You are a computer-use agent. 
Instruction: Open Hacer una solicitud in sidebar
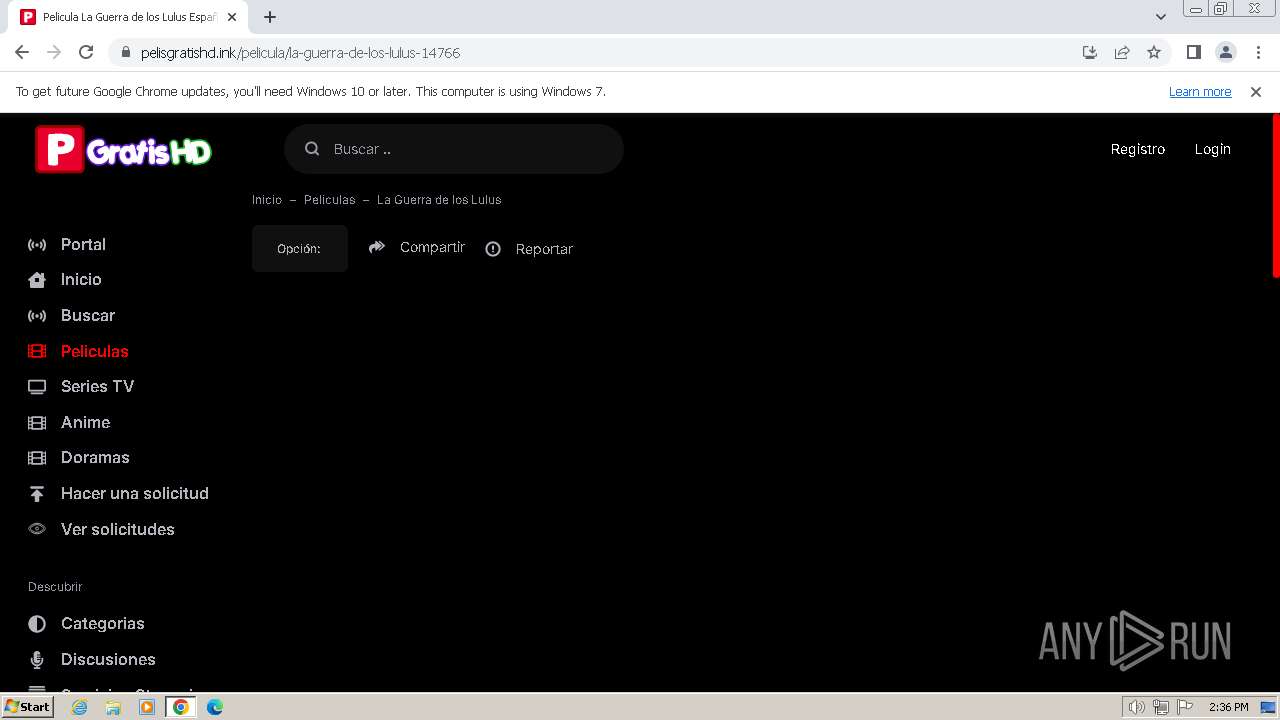135,494
